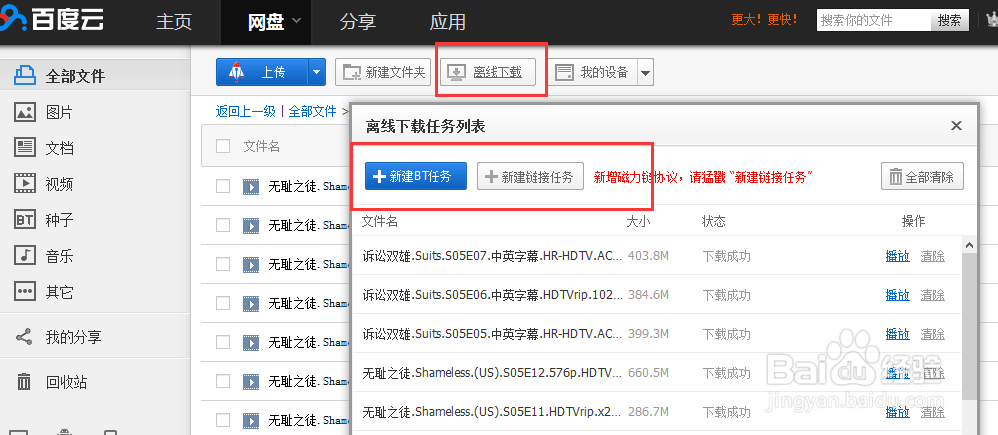Play the Suits S05E06 task
Viewport: 998px width, 435px height.
coord(897,295)
